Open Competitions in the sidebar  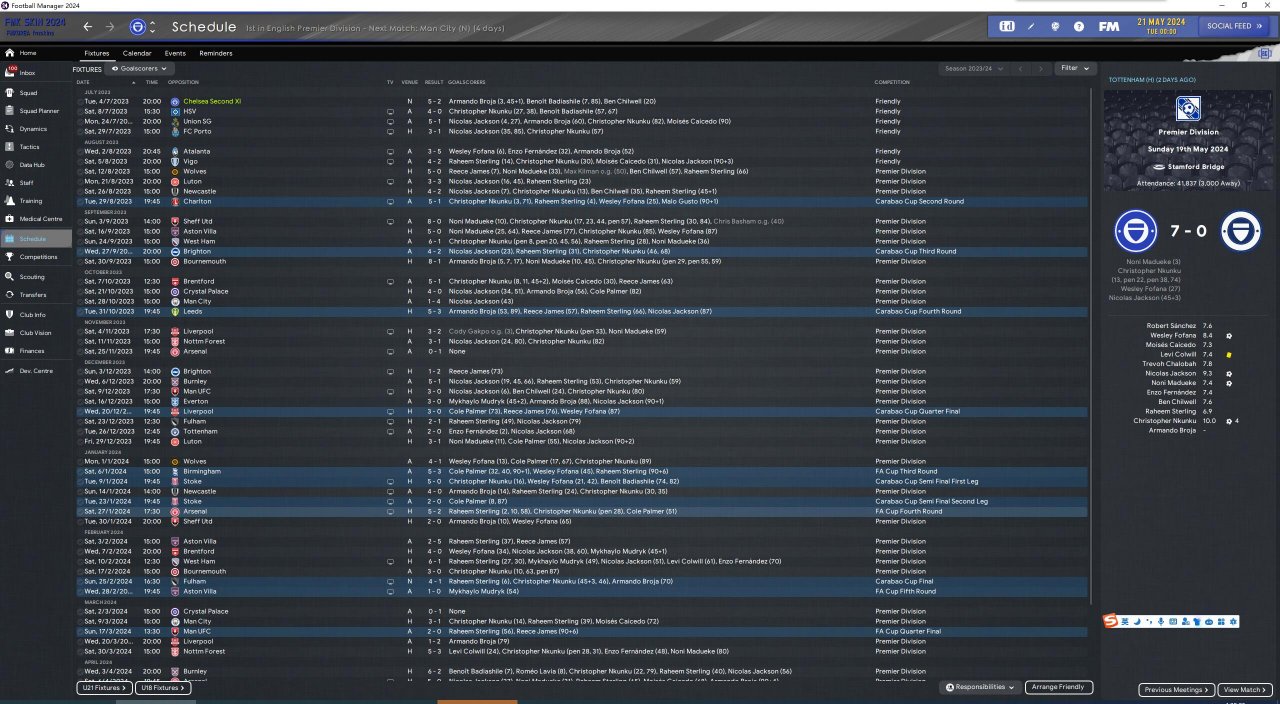click(36, 257)
